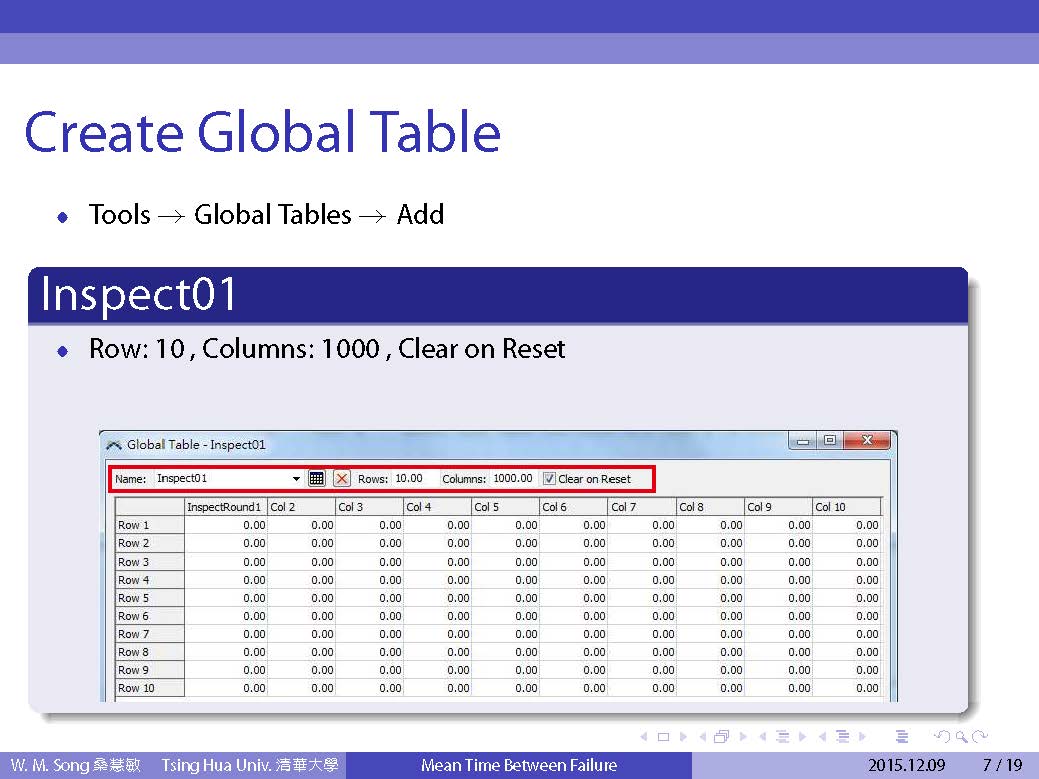Open the Name dropdown arrow for Inspect01

pos(296,479)
